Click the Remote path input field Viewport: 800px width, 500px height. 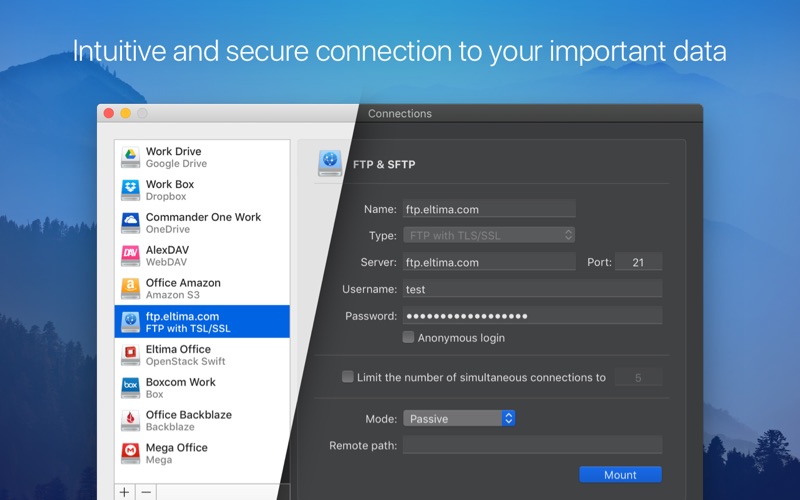tap(533, 445)
